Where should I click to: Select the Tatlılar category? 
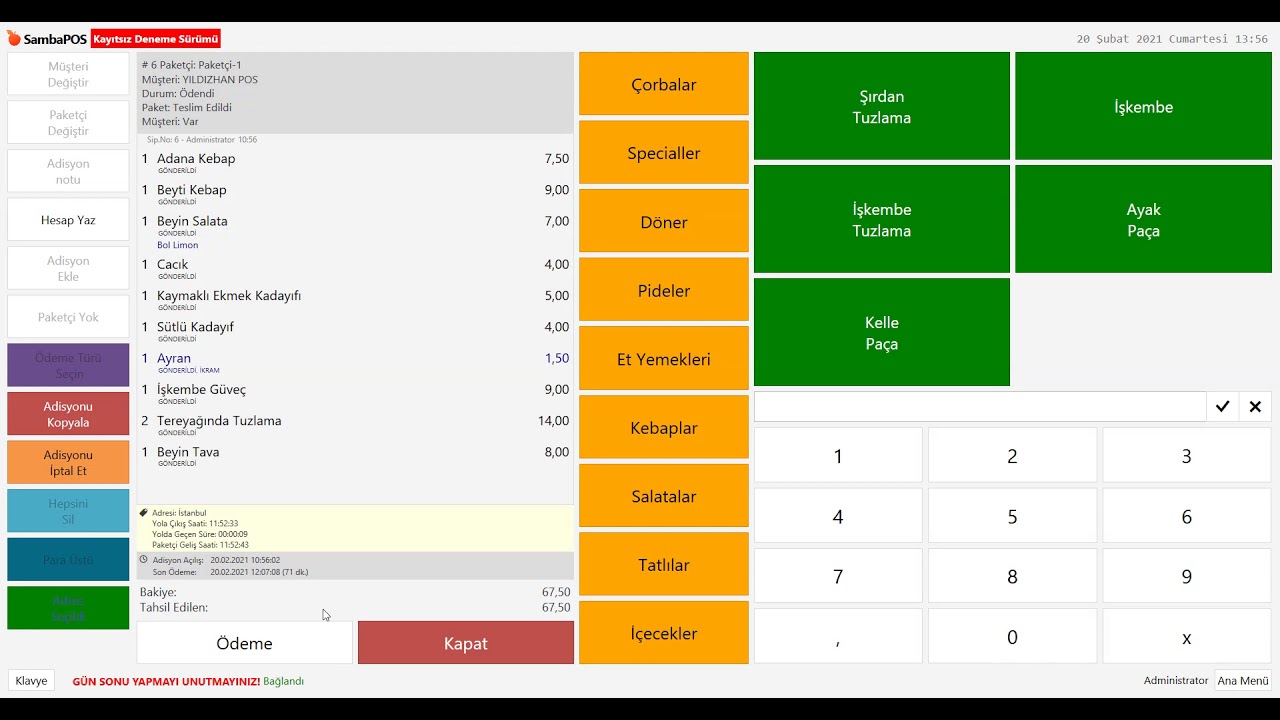[x=663, y=565]
